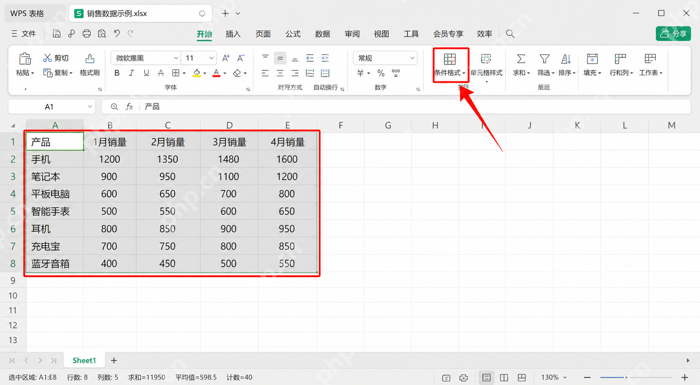Screen dimensions: 700x385
Task: Align text right
Action: 295,73
